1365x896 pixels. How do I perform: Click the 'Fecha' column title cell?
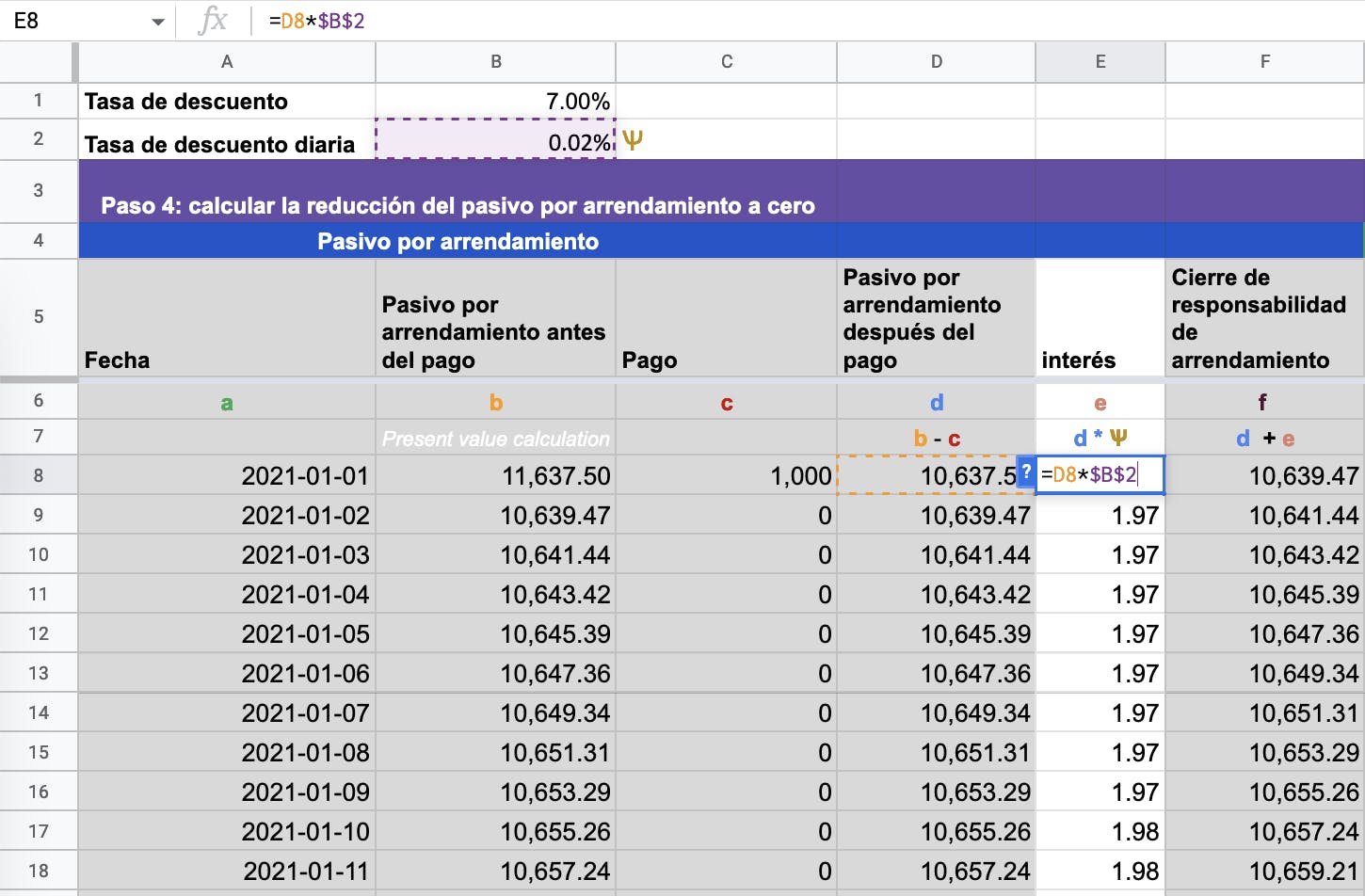(227, 318)
